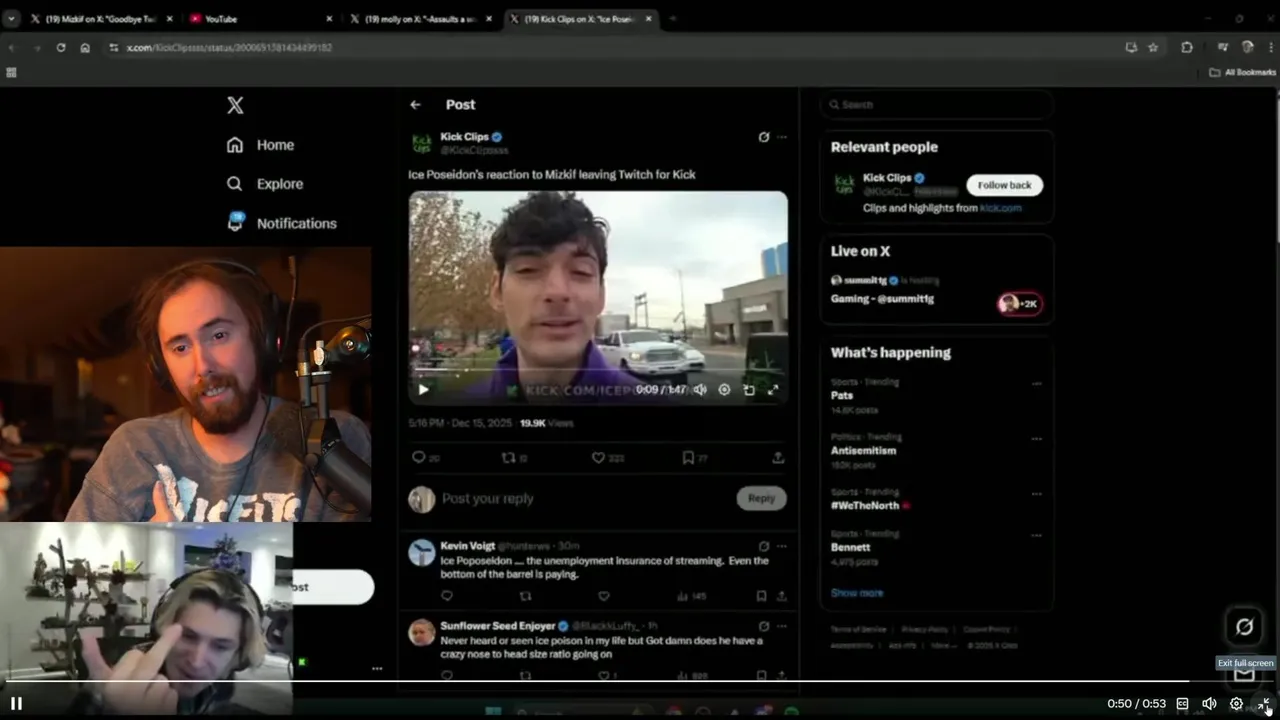Open the embedded video settings gear

pyautogui.click(x=724, y=390)
